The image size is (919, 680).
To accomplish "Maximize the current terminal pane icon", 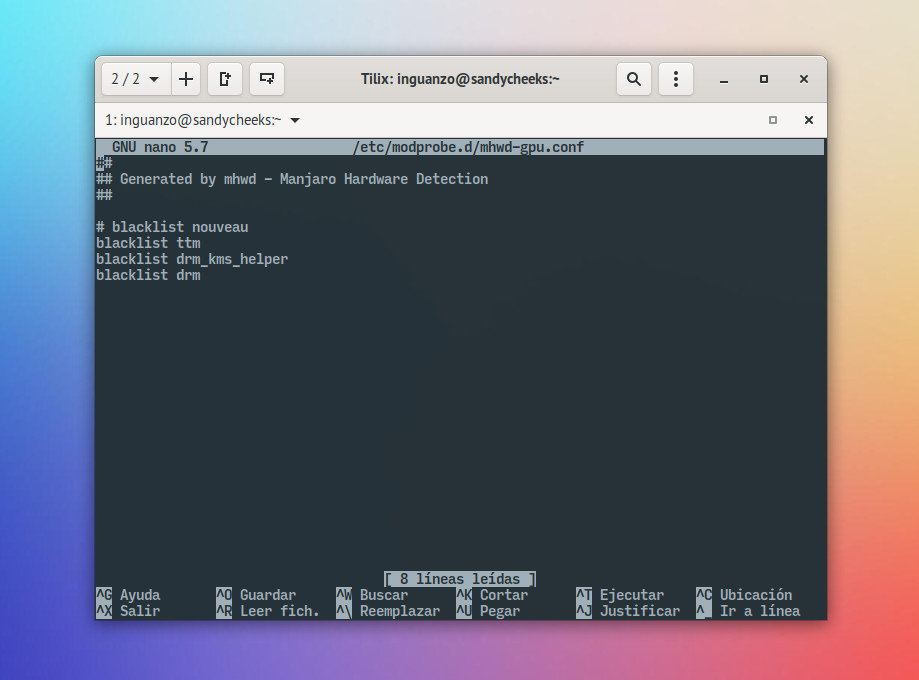I will coord(772,119).
